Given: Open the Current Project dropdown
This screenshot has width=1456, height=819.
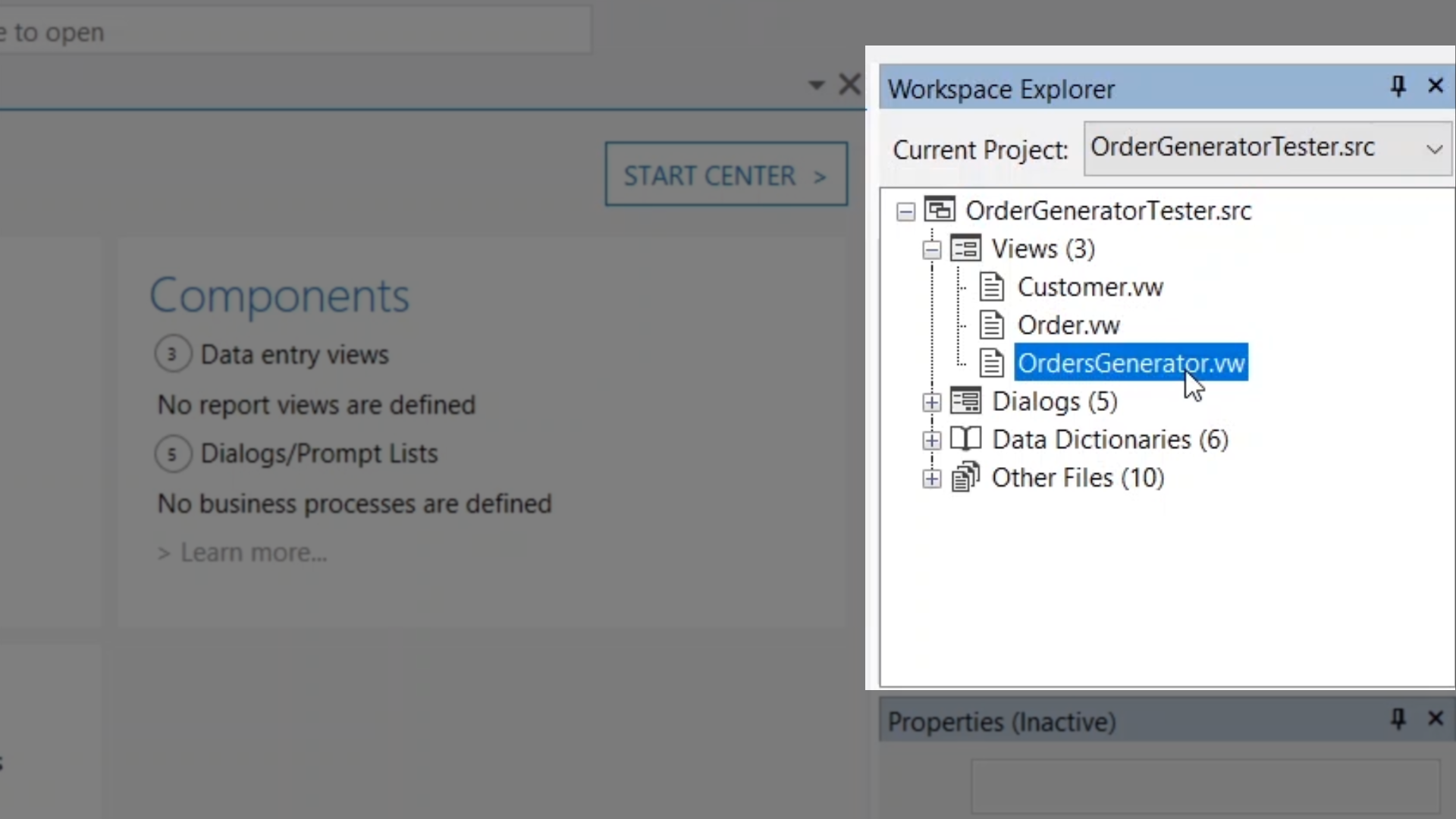Looking at the screenshot, I should [x=1433, y=149].
